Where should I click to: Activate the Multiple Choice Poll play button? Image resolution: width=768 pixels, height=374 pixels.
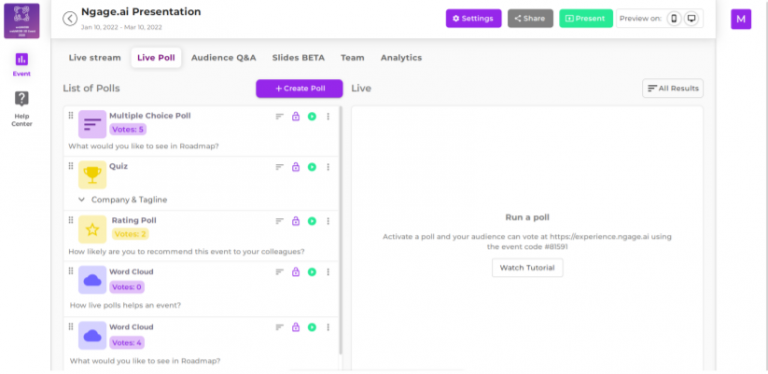tap(312, 117)
